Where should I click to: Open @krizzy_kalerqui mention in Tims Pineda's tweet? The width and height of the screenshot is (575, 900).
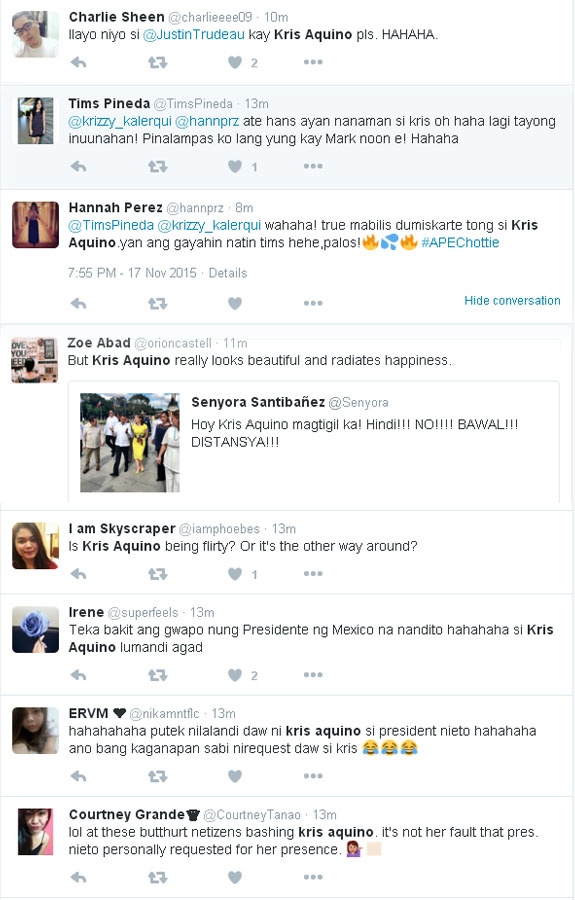tap(120, 121)
